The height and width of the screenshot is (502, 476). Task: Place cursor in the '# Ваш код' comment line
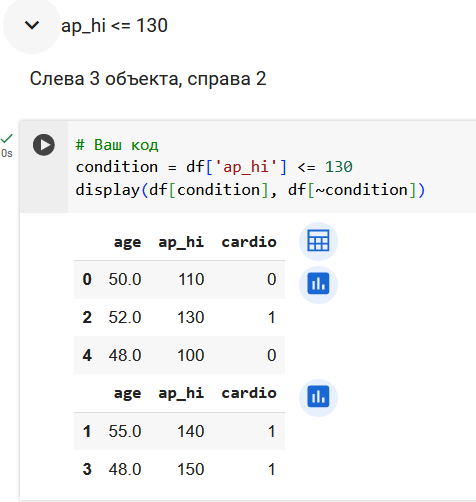pos(117,145)
